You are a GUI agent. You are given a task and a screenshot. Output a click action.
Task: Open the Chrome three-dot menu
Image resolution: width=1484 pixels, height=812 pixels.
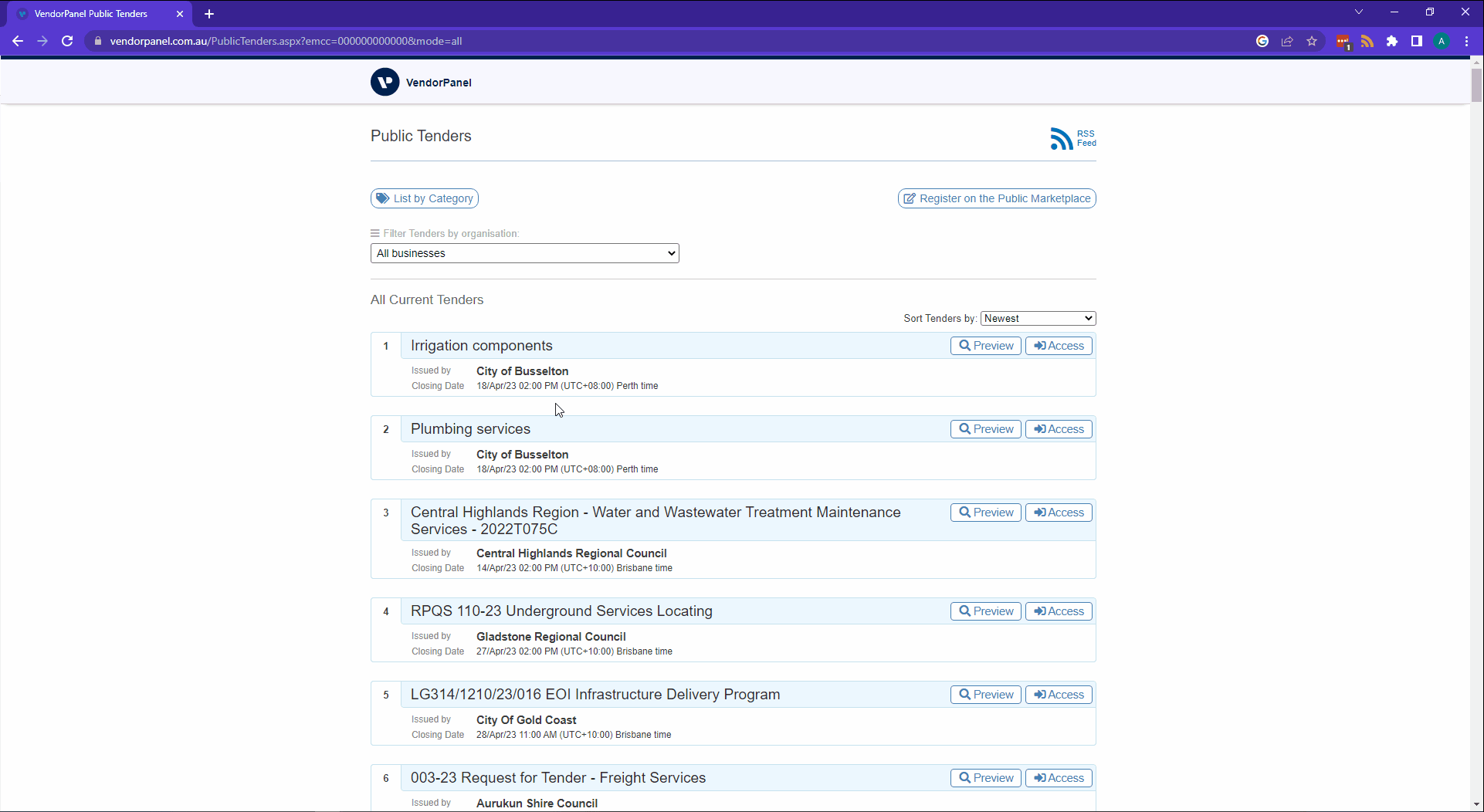coord(1466,41)
